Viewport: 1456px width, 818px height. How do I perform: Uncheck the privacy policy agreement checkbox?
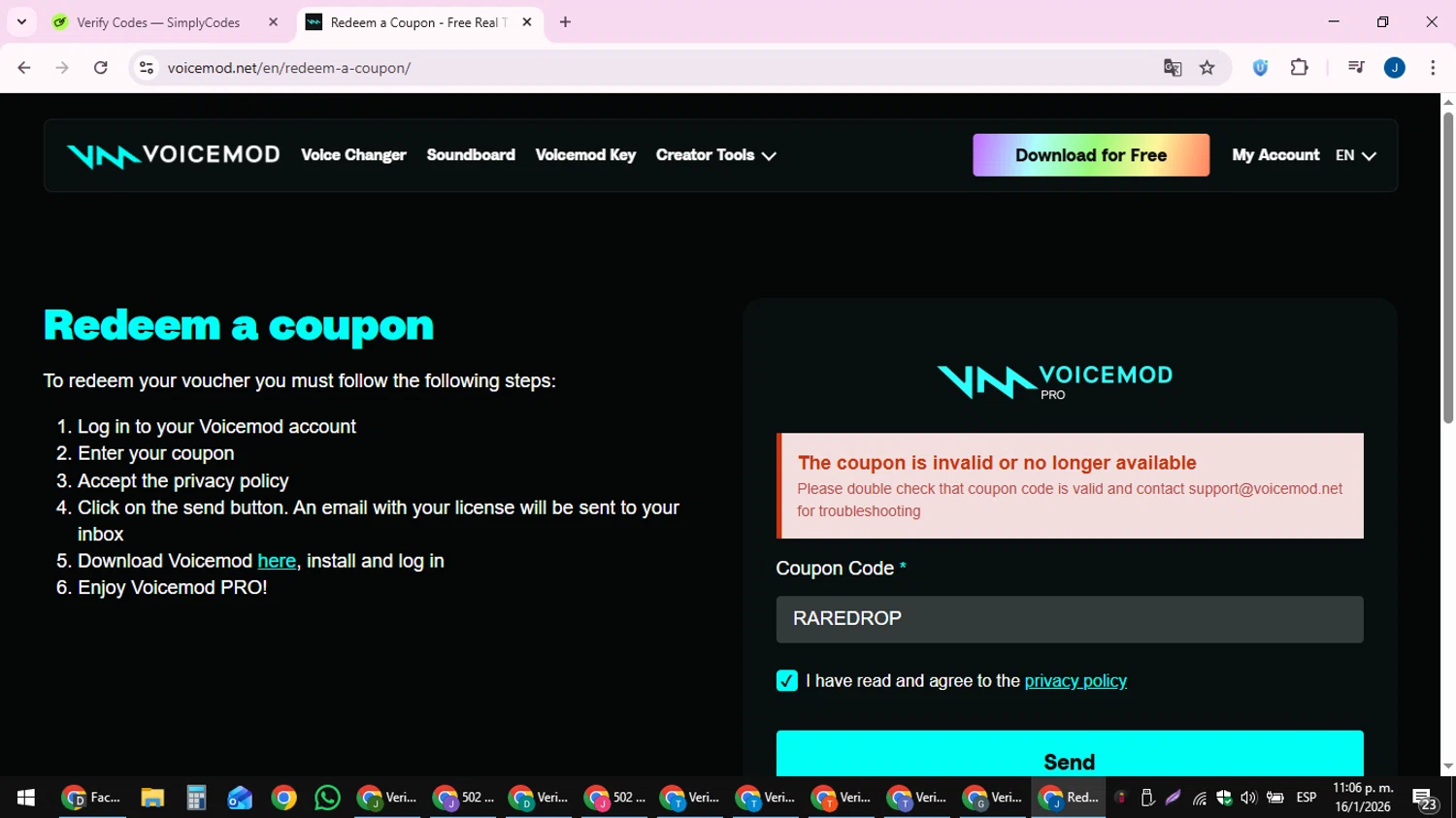[786, 681]
